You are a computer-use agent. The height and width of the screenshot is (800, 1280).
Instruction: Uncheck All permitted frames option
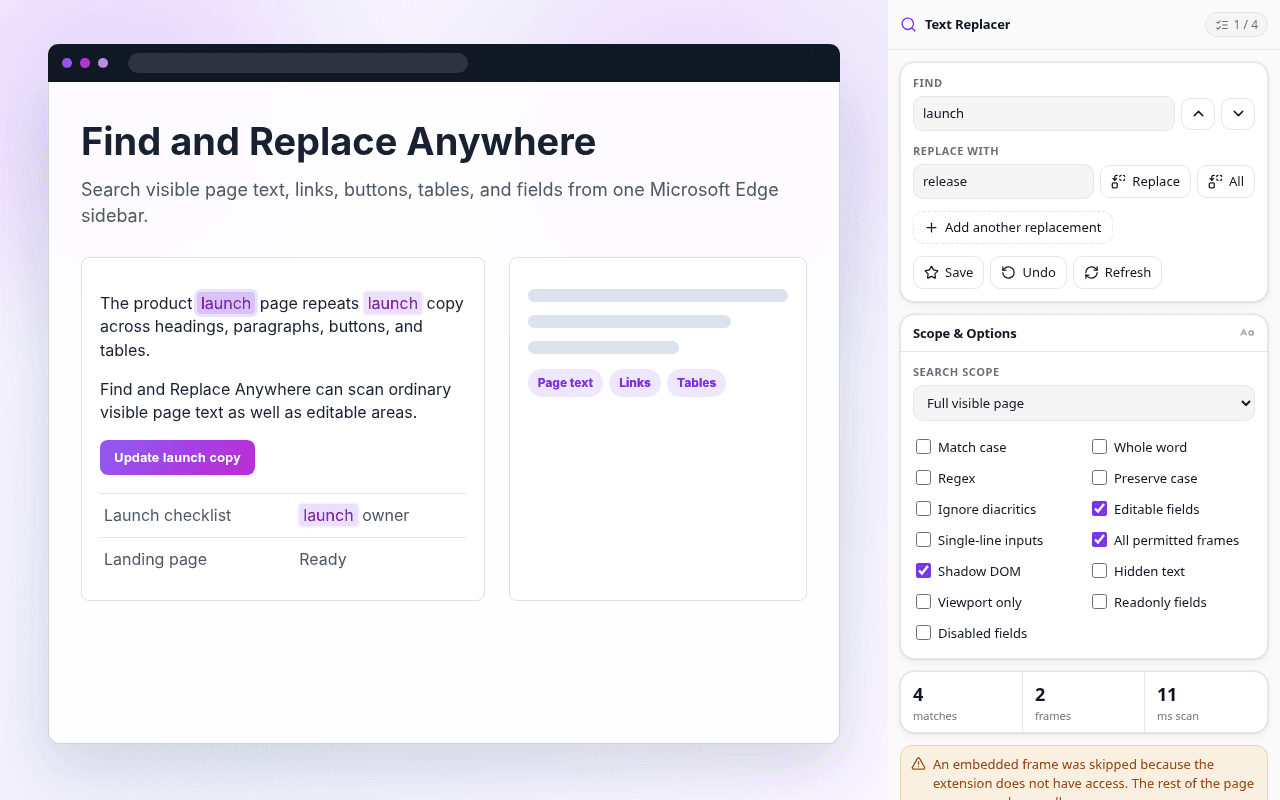1099,540
